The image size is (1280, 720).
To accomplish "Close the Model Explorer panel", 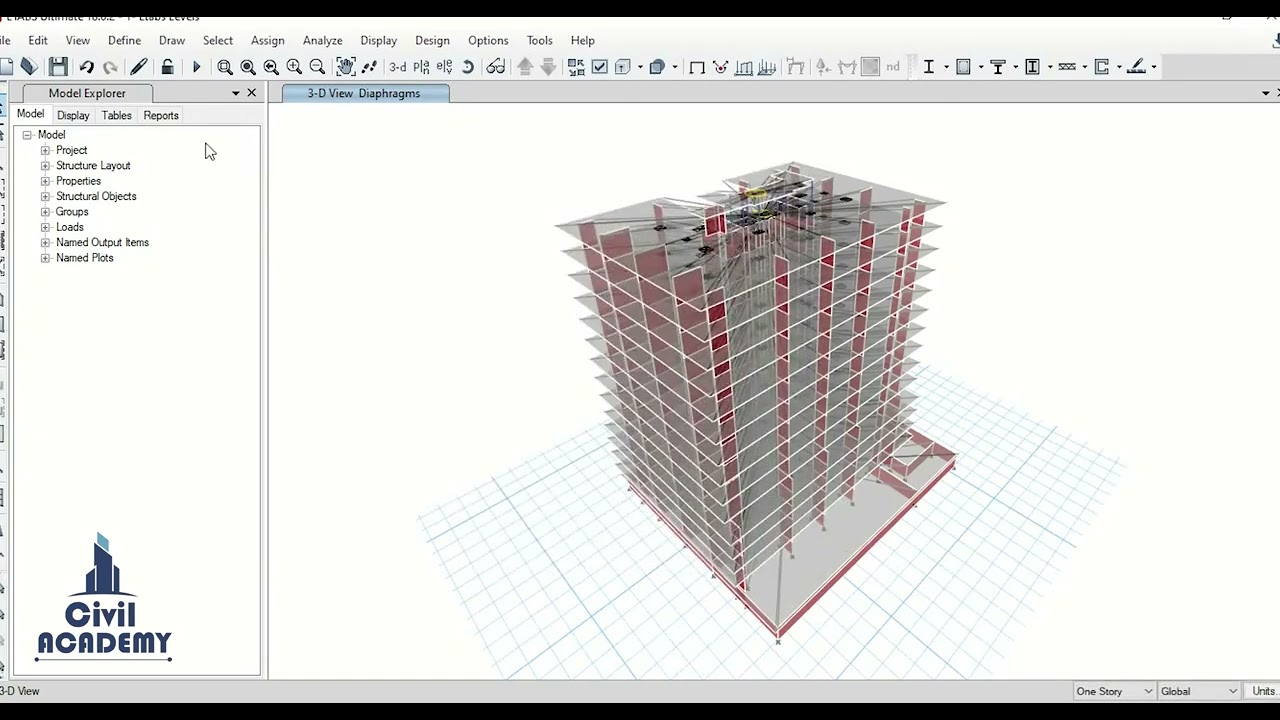I will [251, 93].
